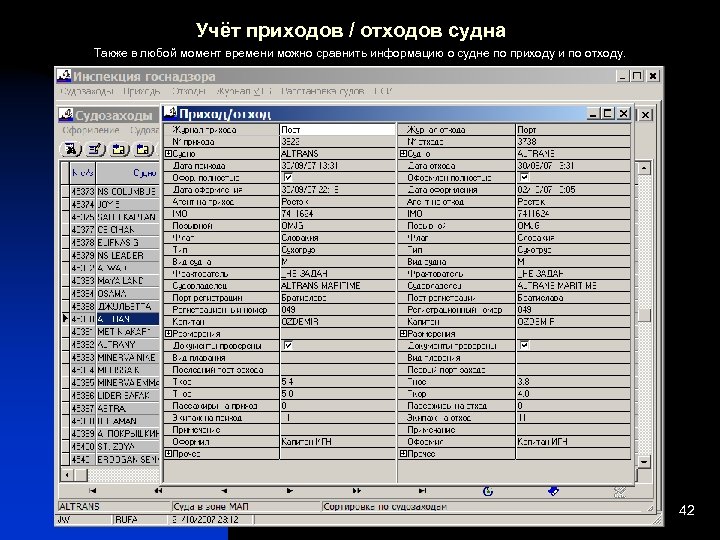Click the blue bookmark icon in navigator
The width and height of the screenshot is (720, 540).
pyautogui.click(x=554, y=491)
